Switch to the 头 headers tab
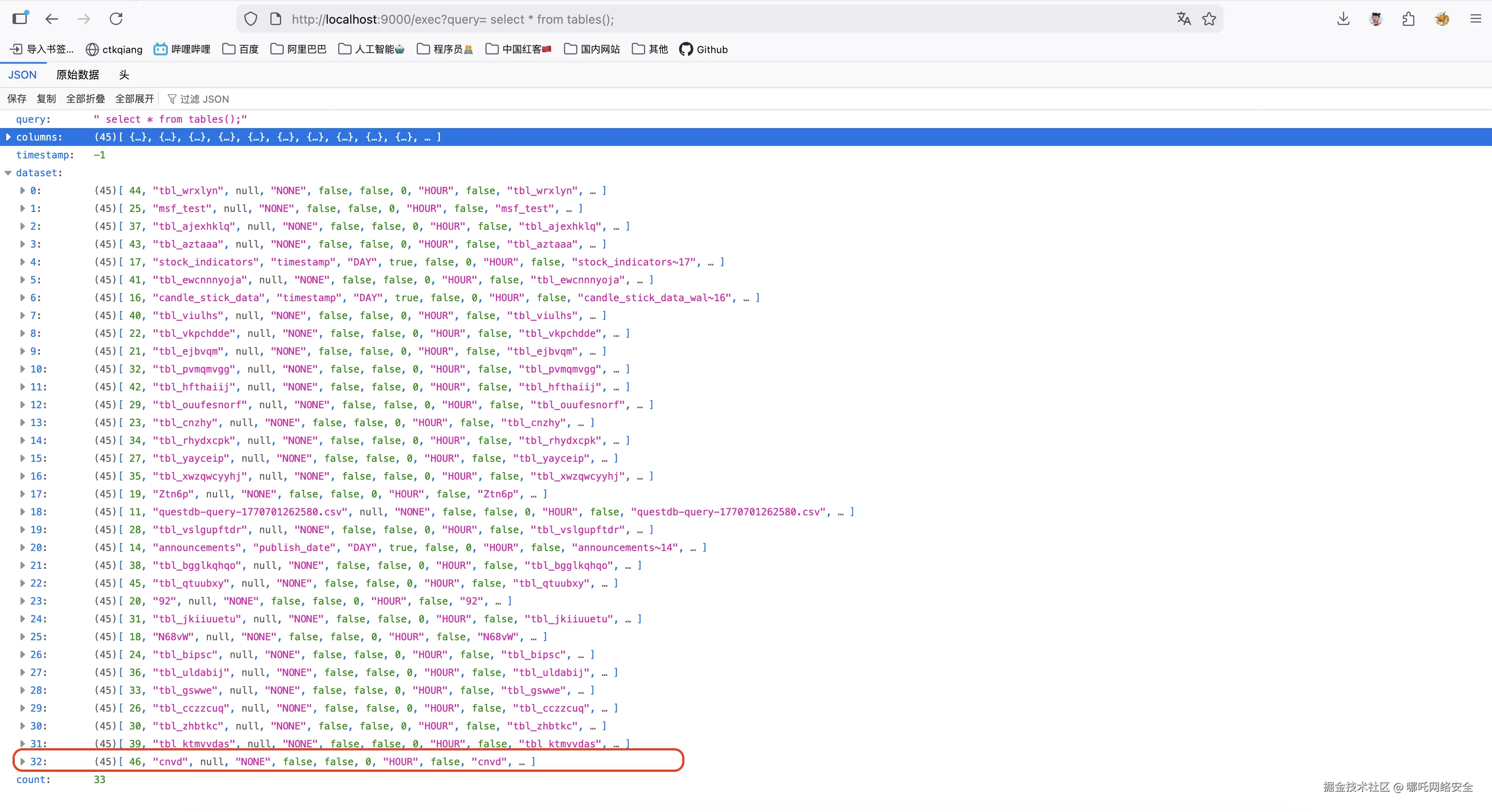The image size is (1492, 812). point(124,75)
